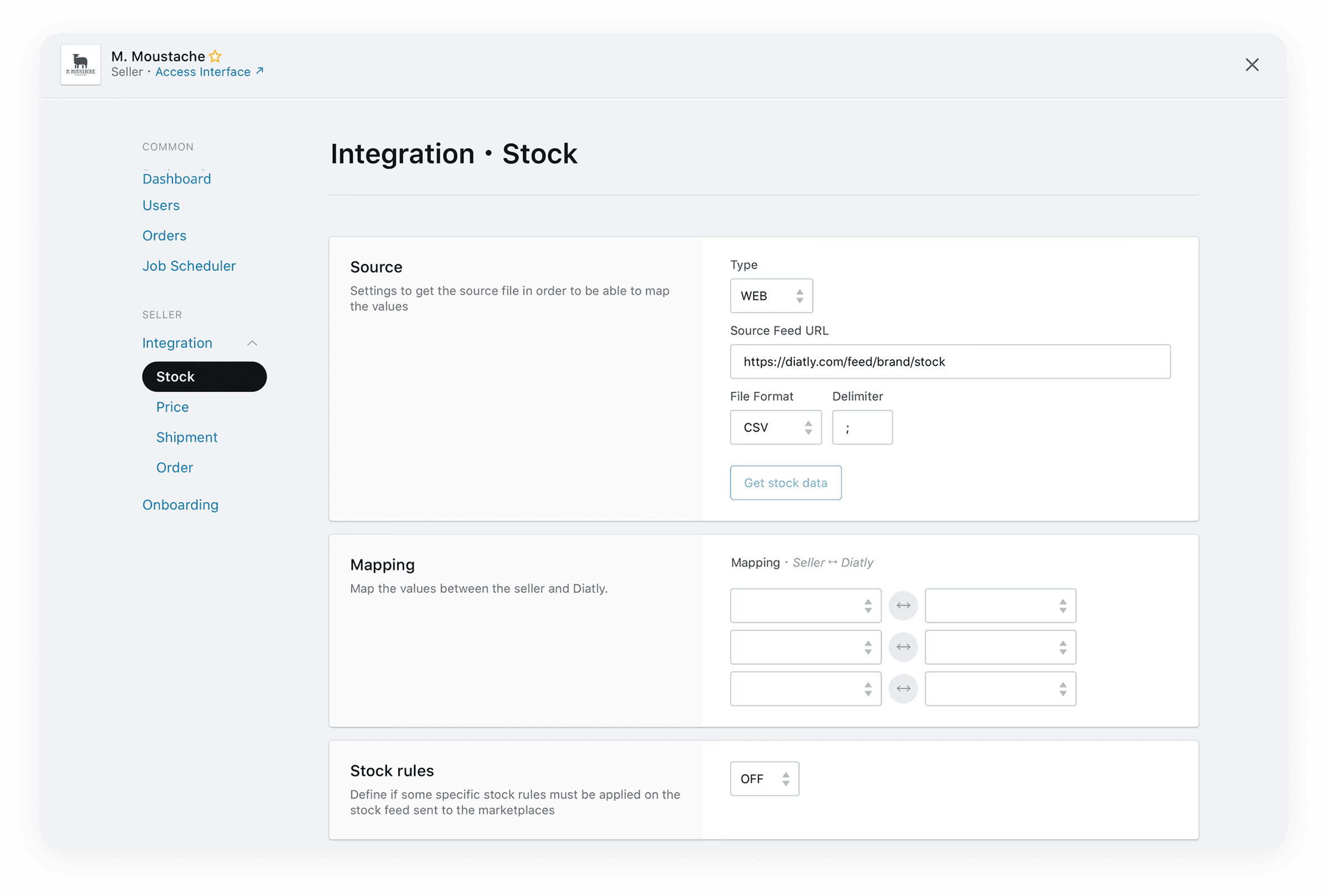Toggle the favorite star next to M. Moustache

(x=215, y=57)
